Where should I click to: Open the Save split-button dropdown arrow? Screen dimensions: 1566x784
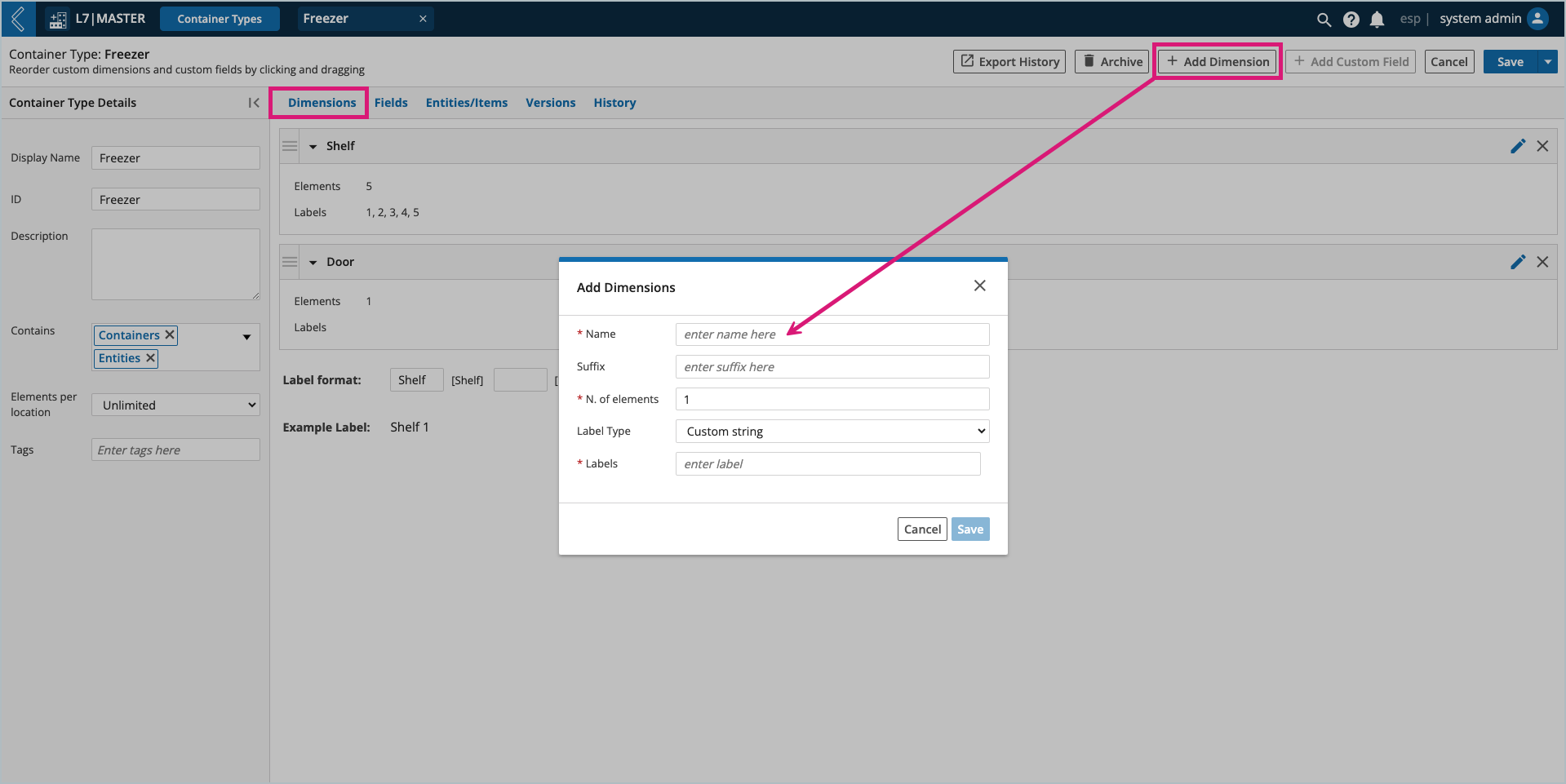(x=1547, y=62)
